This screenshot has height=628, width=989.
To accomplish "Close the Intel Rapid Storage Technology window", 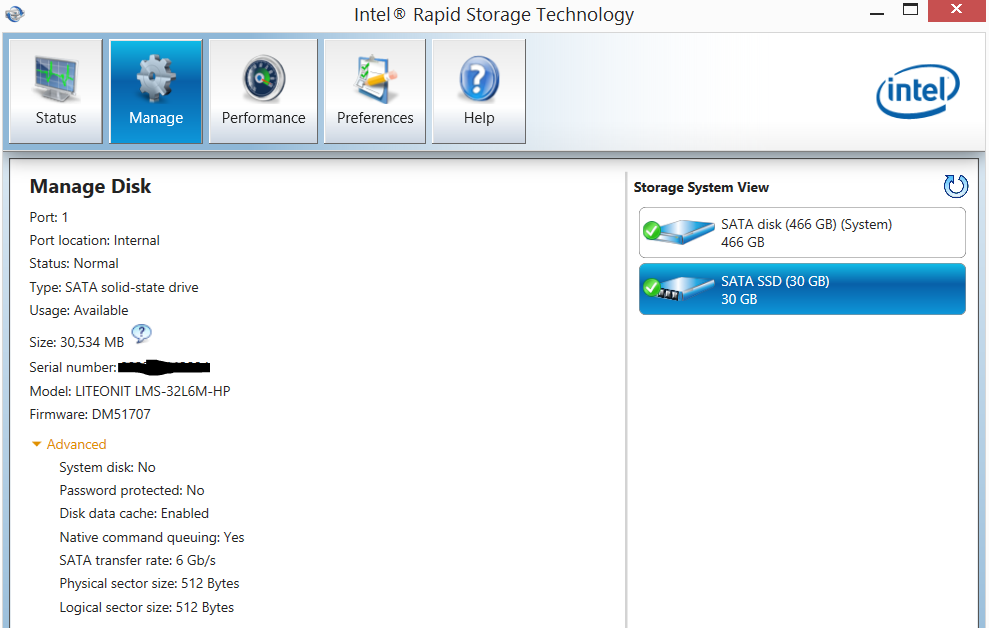I will [956, 10].
